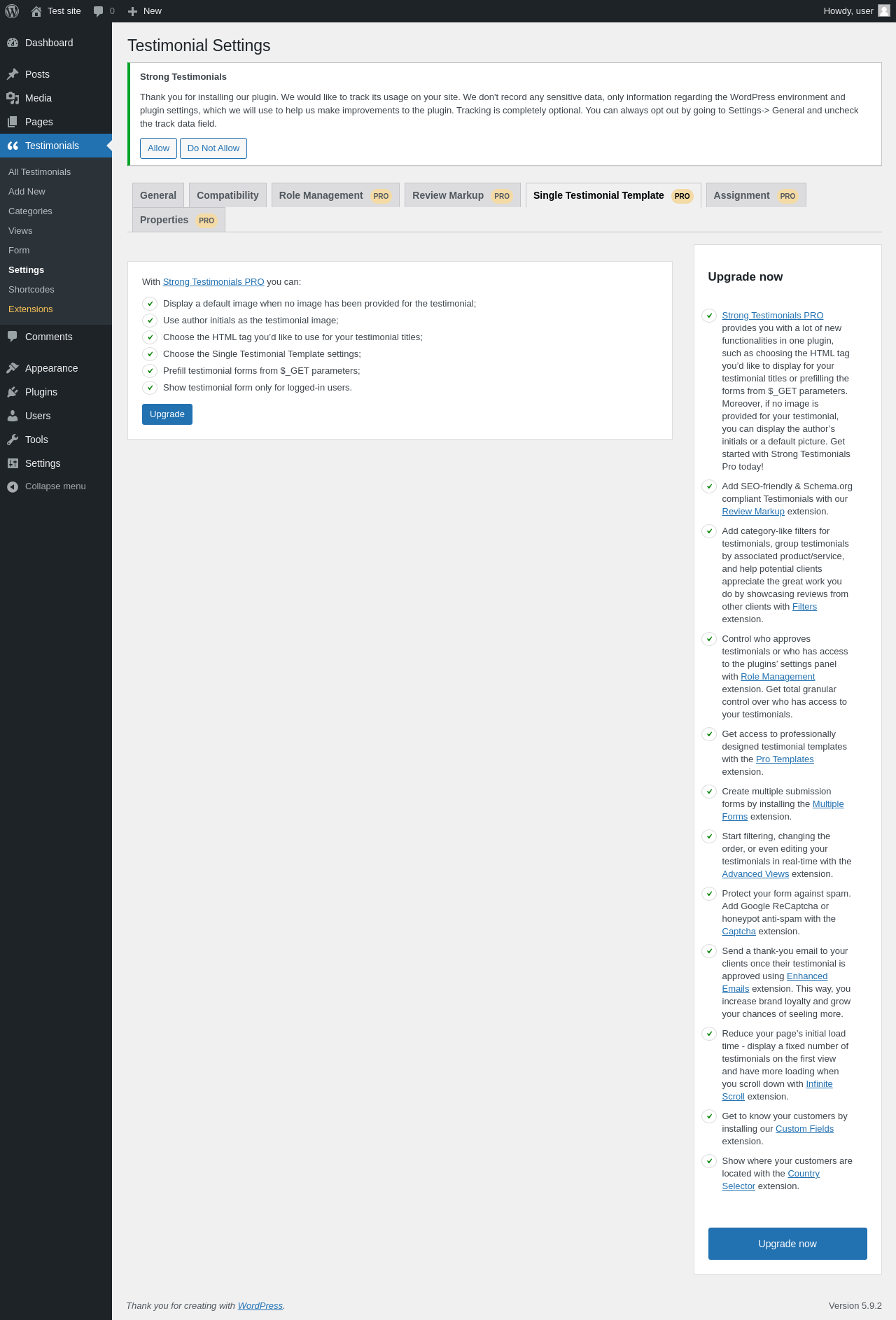The width and height of the screenshot is (896, 1320).
Task: Open the Shortcodes submenu item
Action: (x=56, y=290)
